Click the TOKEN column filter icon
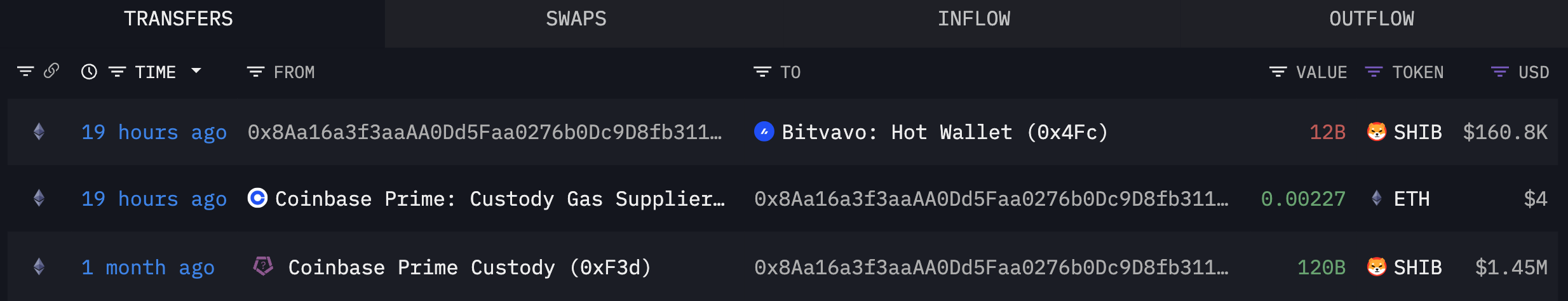Image resolution: width=1568 pixels, height=301 pixels. pyautogui.click(x=1374, y=72)
